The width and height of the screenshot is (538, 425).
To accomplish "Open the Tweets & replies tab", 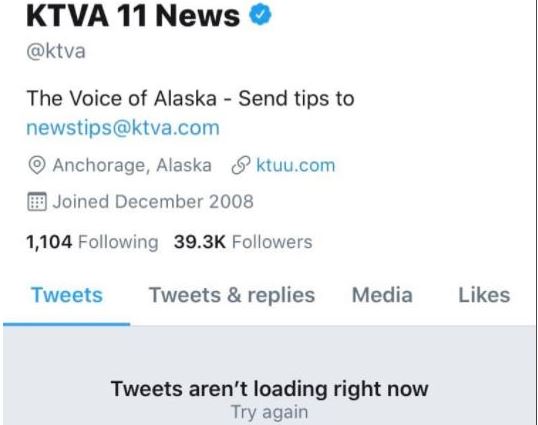I will coord(232,295).
